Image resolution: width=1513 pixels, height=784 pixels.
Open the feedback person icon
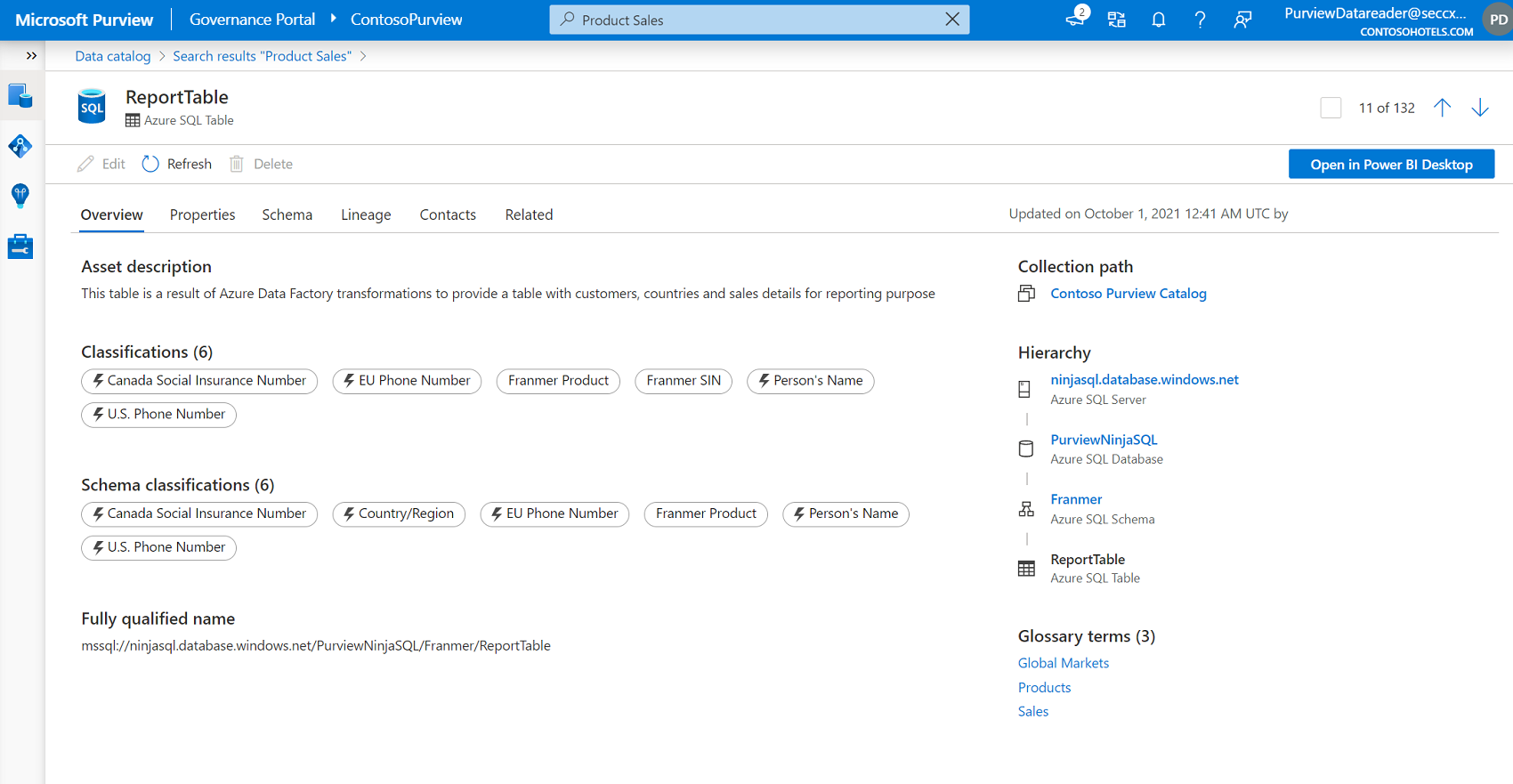pos(1242,20)
